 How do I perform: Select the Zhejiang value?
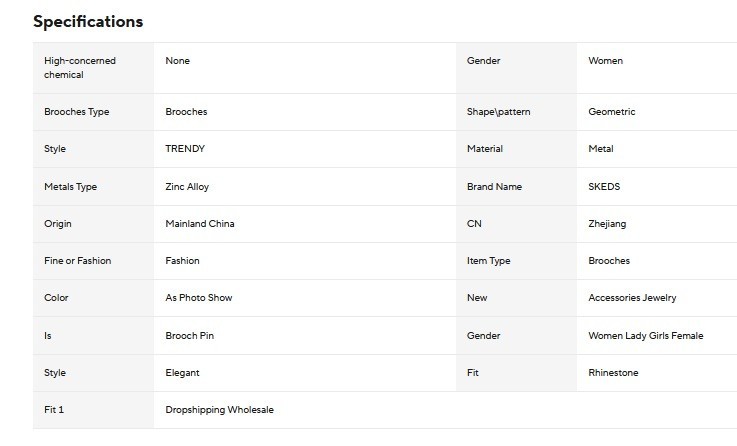607,224
